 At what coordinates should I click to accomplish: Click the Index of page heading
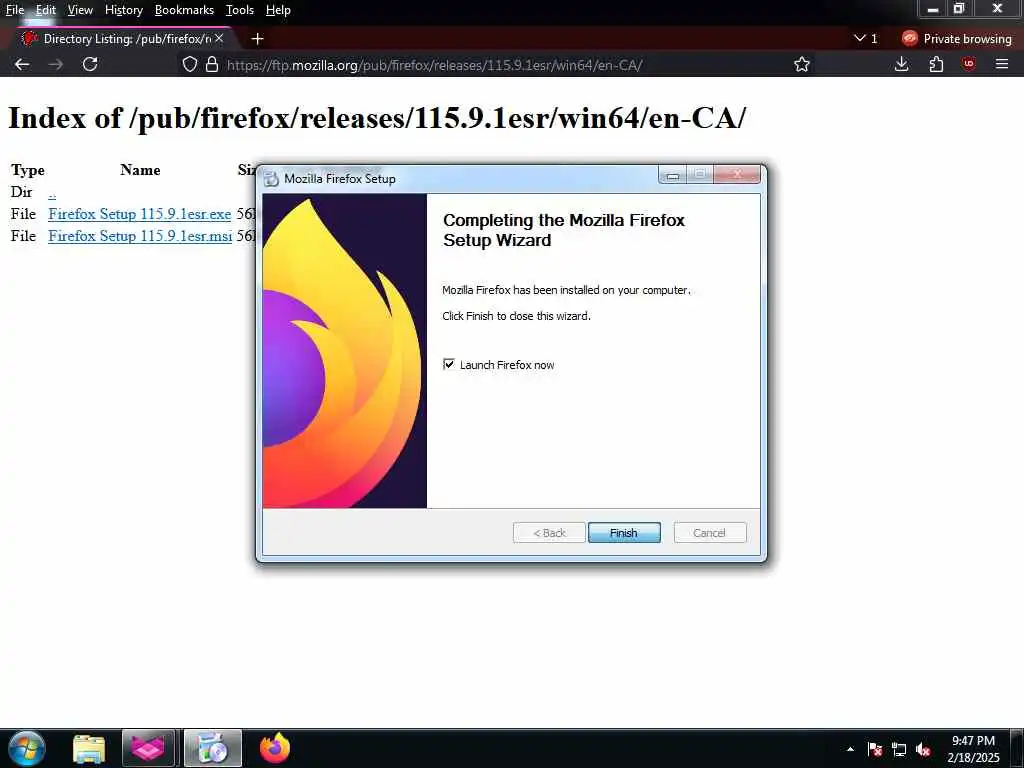pos(377,118)
